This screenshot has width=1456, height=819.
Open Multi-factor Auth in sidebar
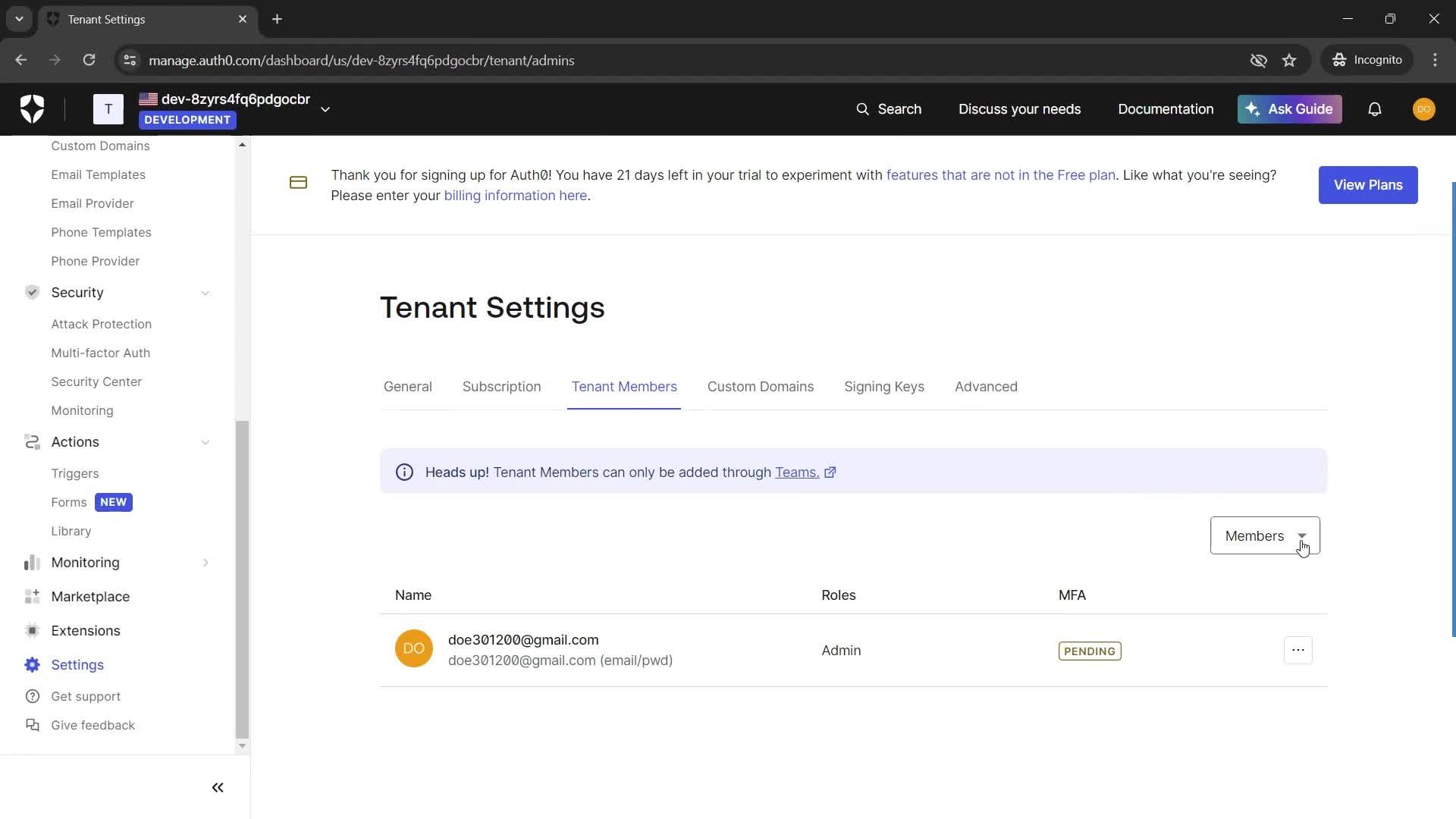100,353
